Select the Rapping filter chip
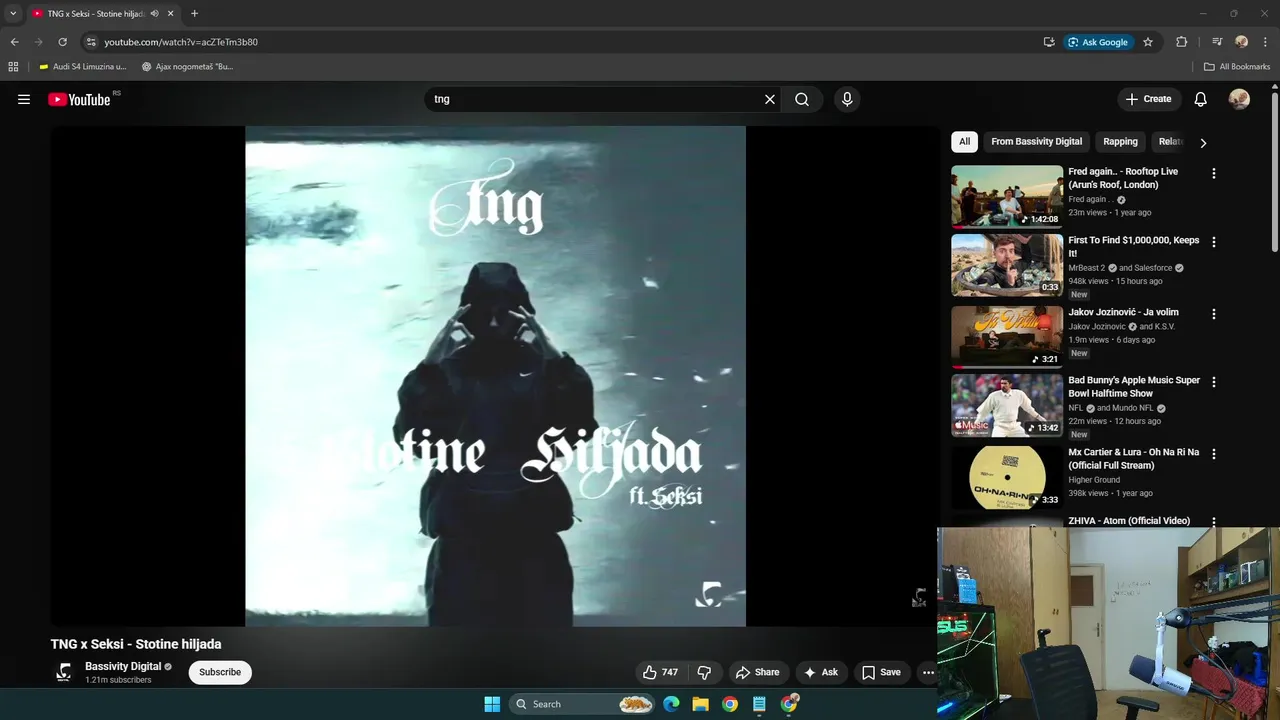Viewport: 1280px width, 720px height. click(1120, 142)
